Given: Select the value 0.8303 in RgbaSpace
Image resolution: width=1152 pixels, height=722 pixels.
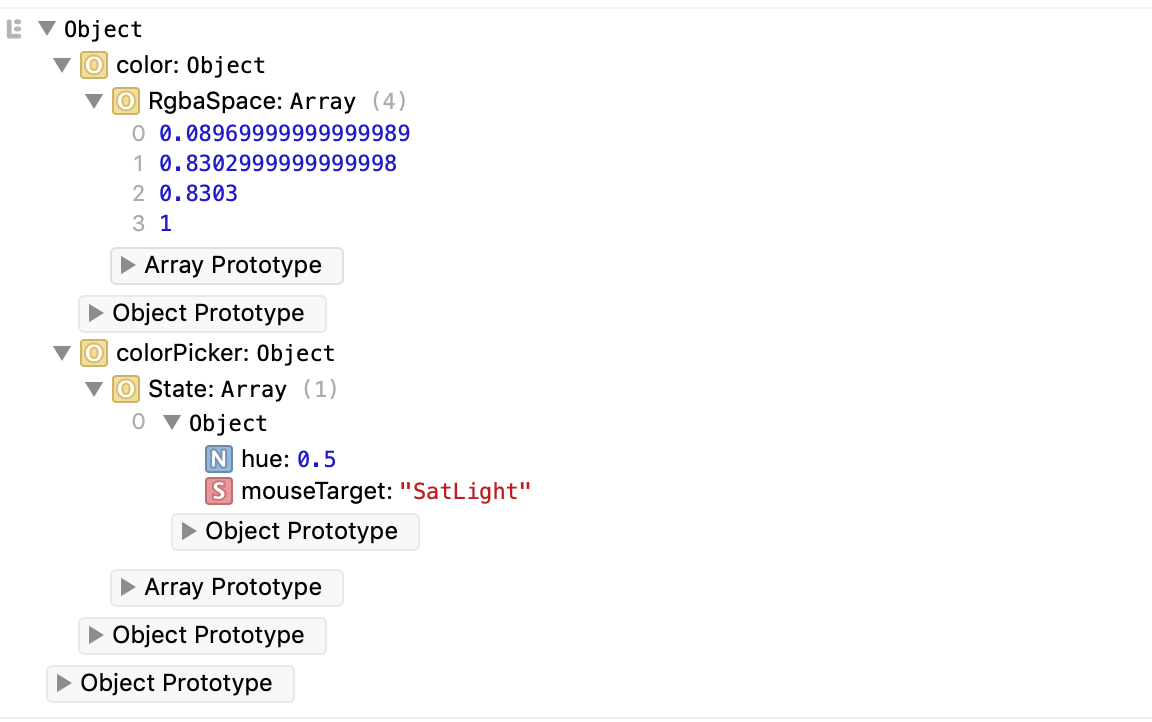Looking at the screenshot, I should pyautogui.click(x=198, y=193).
